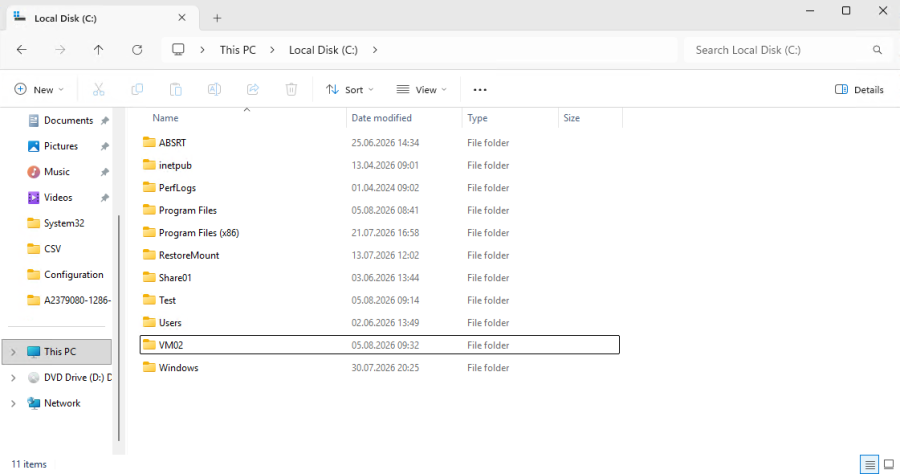Click chevron after This PC breadcrumb
This screenshot has height=474, width=900.
tap(273, 50)
